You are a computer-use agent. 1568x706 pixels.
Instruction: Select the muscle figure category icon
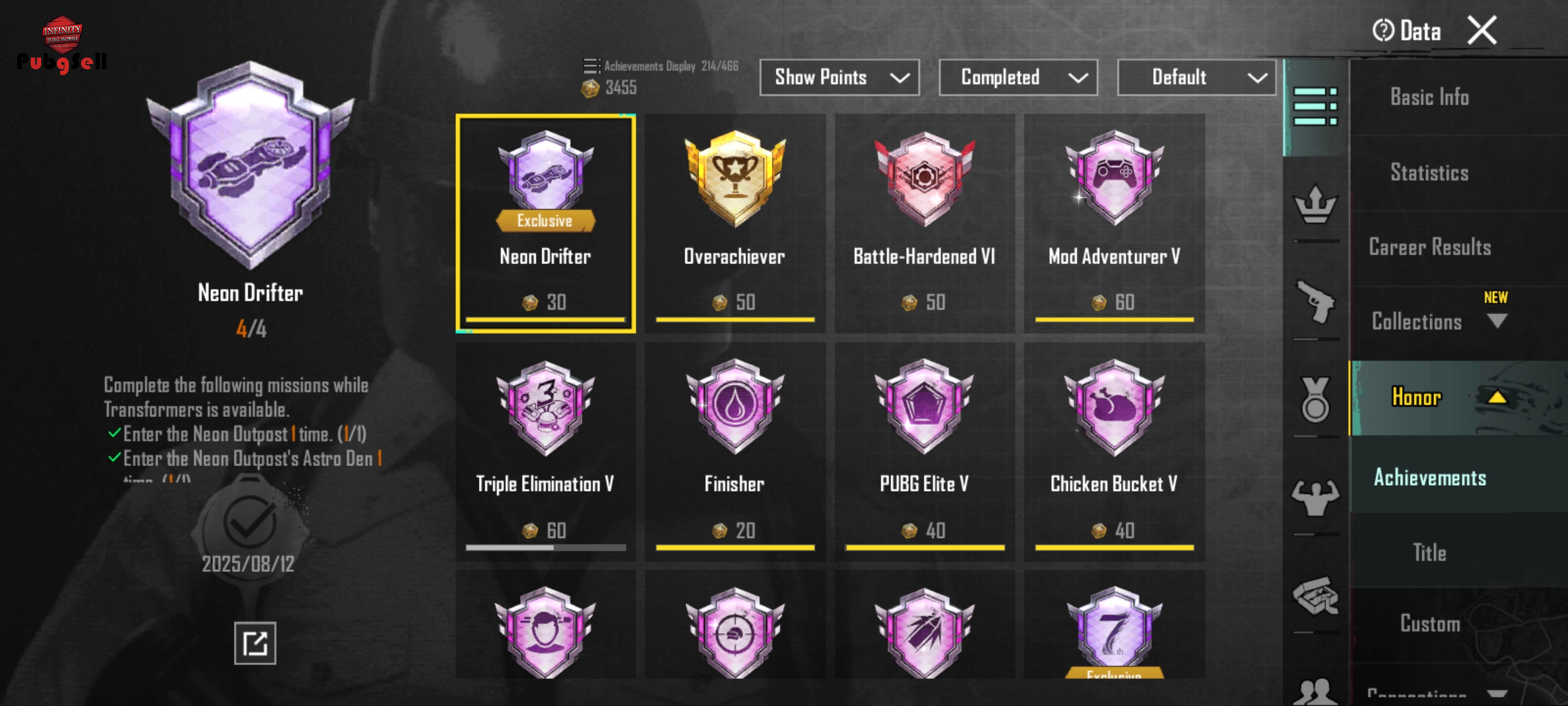click(x=1315, y=497)
